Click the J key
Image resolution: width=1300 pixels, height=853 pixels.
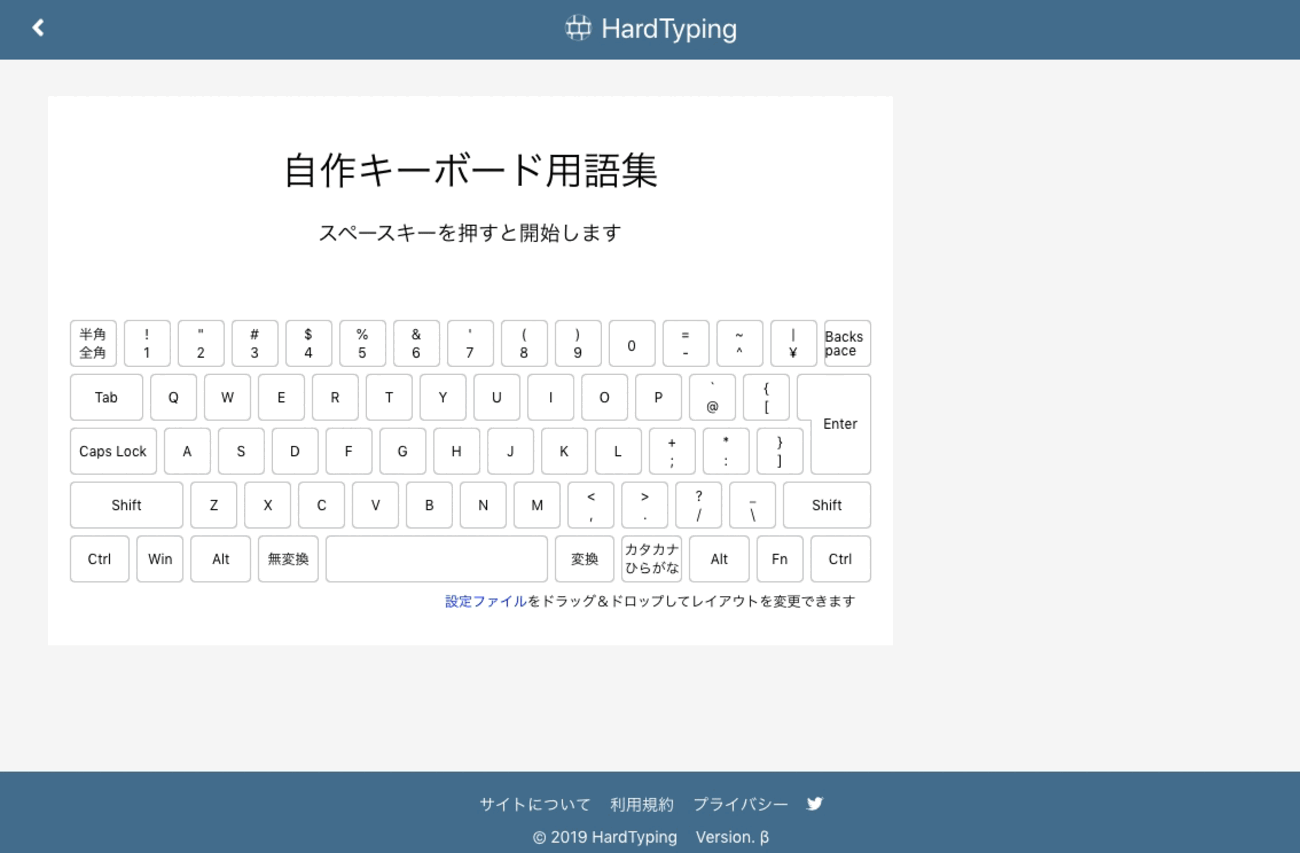coord(511,451)
